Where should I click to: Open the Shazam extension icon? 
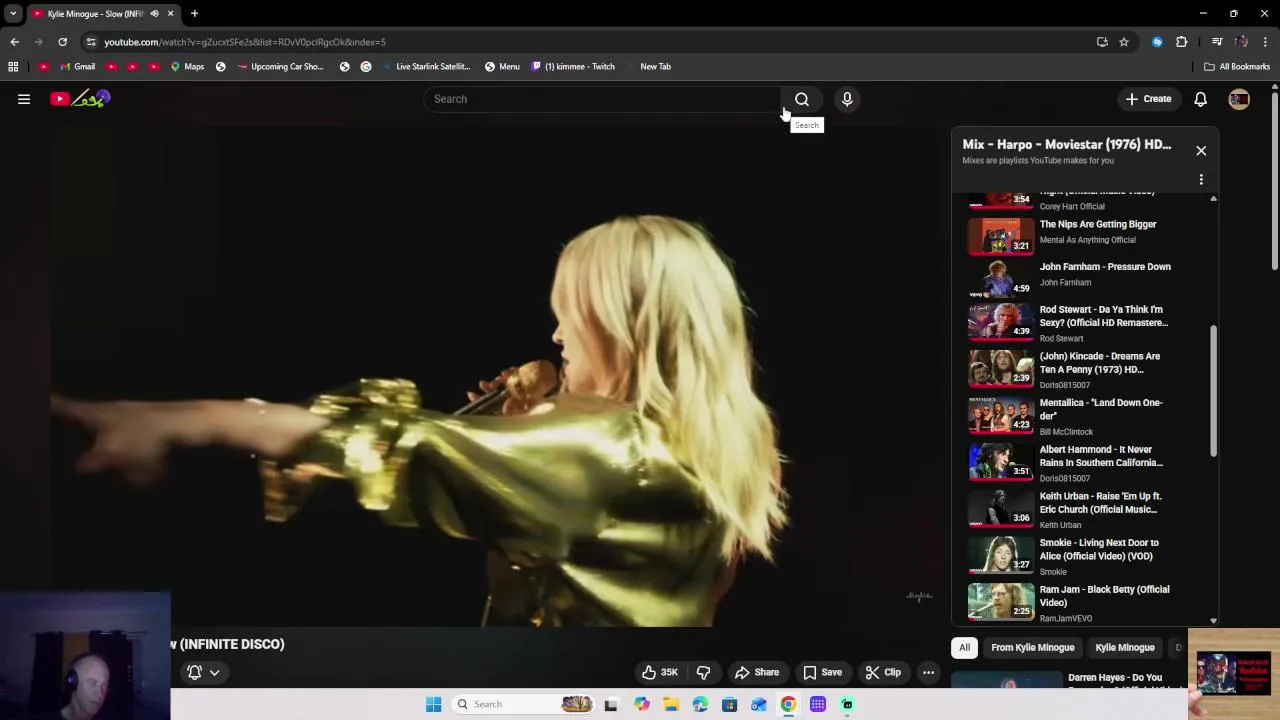coord(1157,42)
